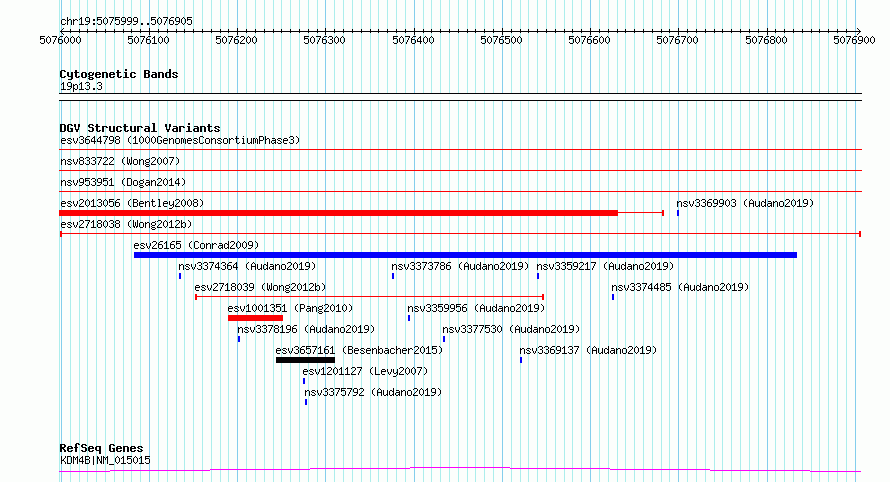Click the blue marker beneath nsv3375792
This screenshot has height=482, width=890.
tap(306, 402)
